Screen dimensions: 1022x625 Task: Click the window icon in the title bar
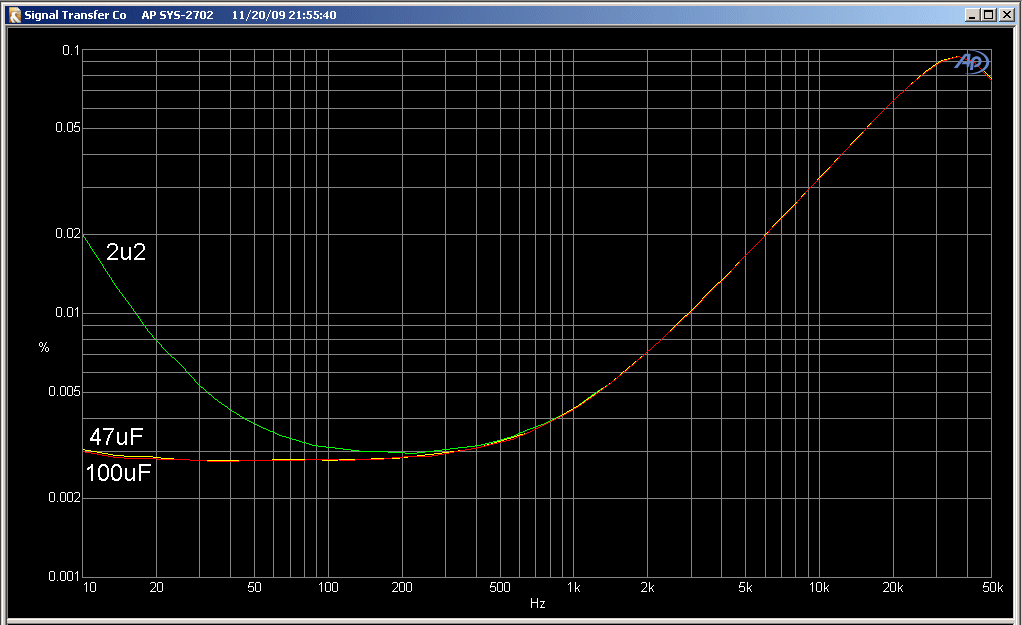click(x=15, y=15)
